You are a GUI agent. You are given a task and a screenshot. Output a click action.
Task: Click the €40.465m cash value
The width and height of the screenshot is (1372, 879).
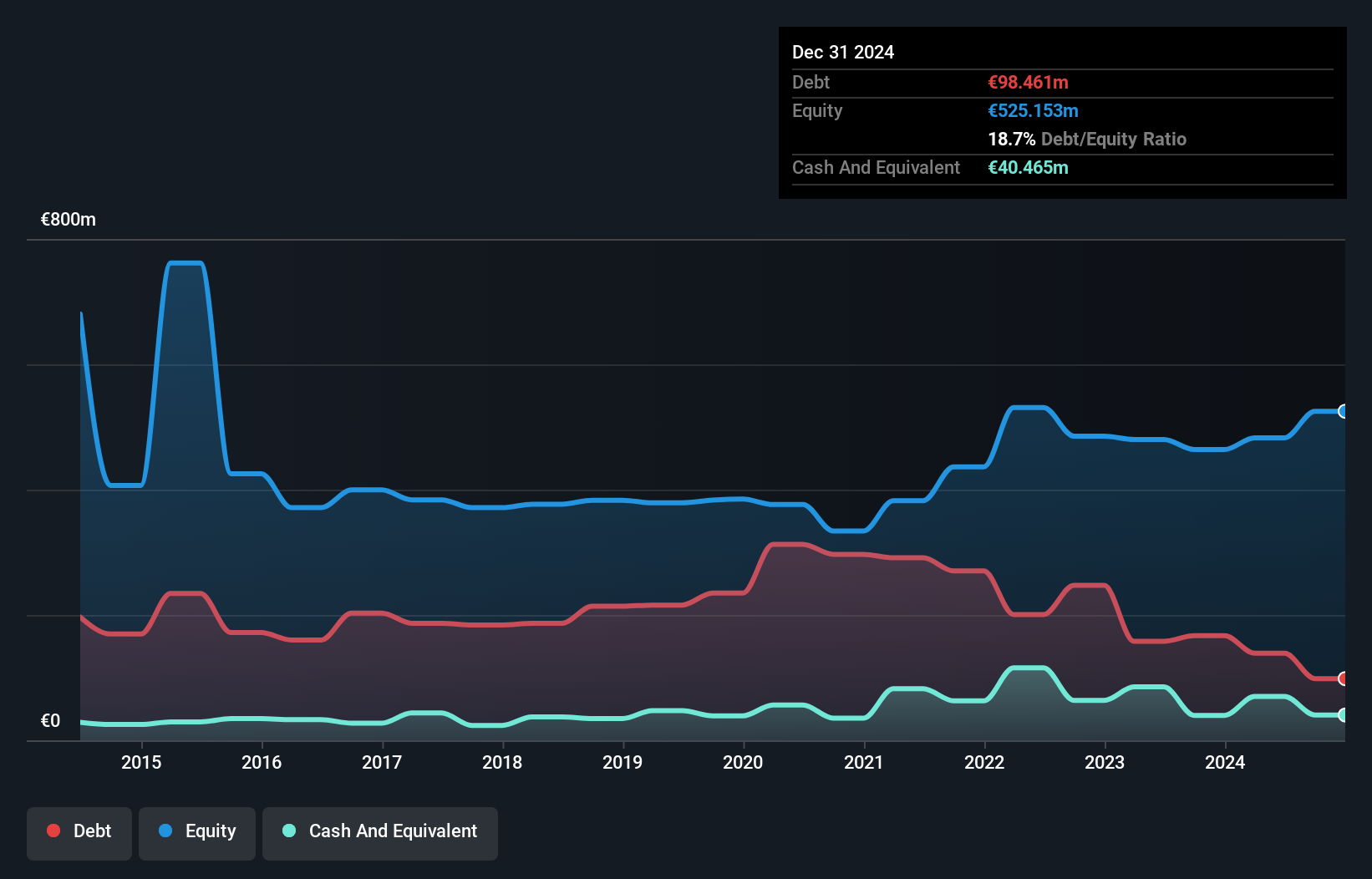[x=1029, y=167]
